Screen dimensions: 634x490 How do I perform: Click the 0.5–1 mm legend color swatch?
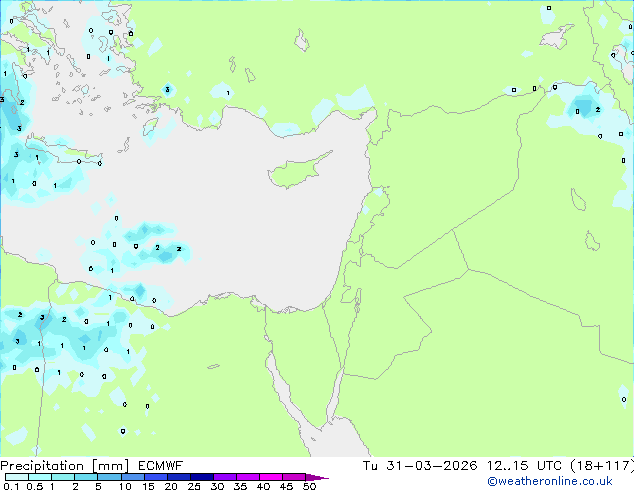(x=40, y=477)
